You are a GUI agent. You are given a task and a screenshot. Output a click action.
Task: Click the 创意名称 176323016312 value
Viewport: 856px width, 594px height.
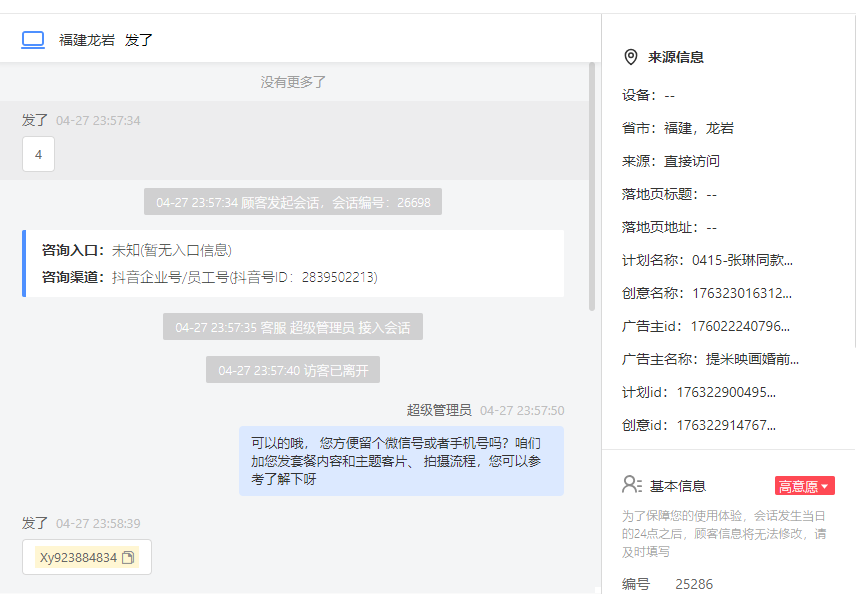(742, 294)
